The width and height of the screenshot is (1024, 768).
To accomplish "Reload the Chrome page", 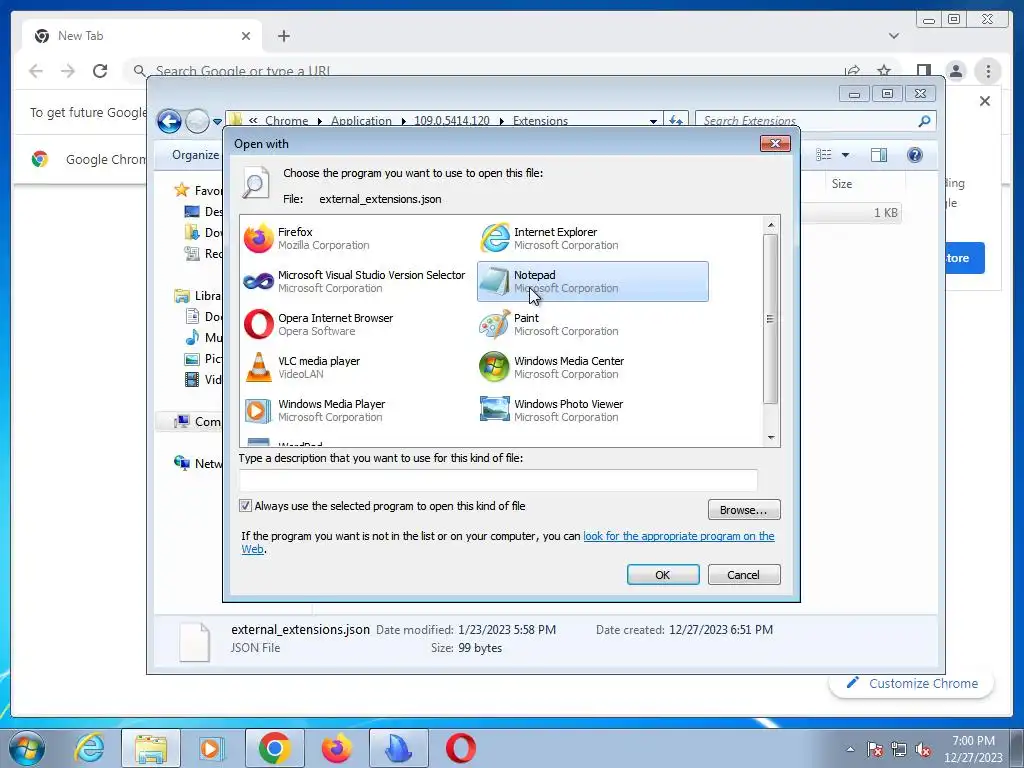I will (100, 71).
